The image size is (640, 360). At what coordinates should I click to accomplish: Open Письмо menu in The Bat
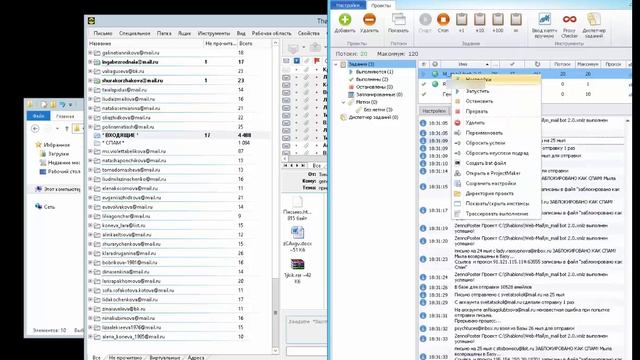tap(102, 33)
